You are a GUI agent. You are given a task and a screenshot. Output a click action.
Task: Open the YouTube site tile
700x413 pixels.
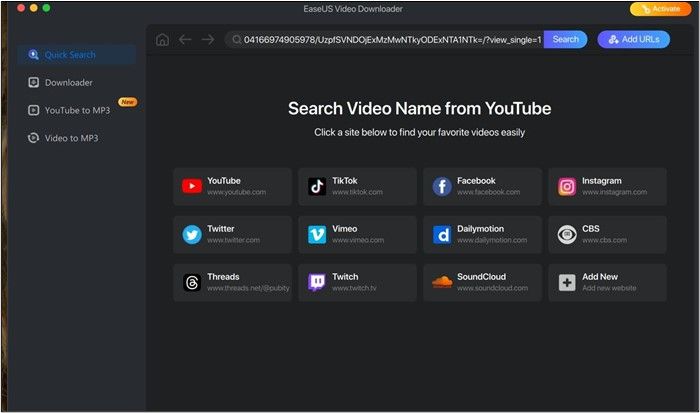pos(232,186)
